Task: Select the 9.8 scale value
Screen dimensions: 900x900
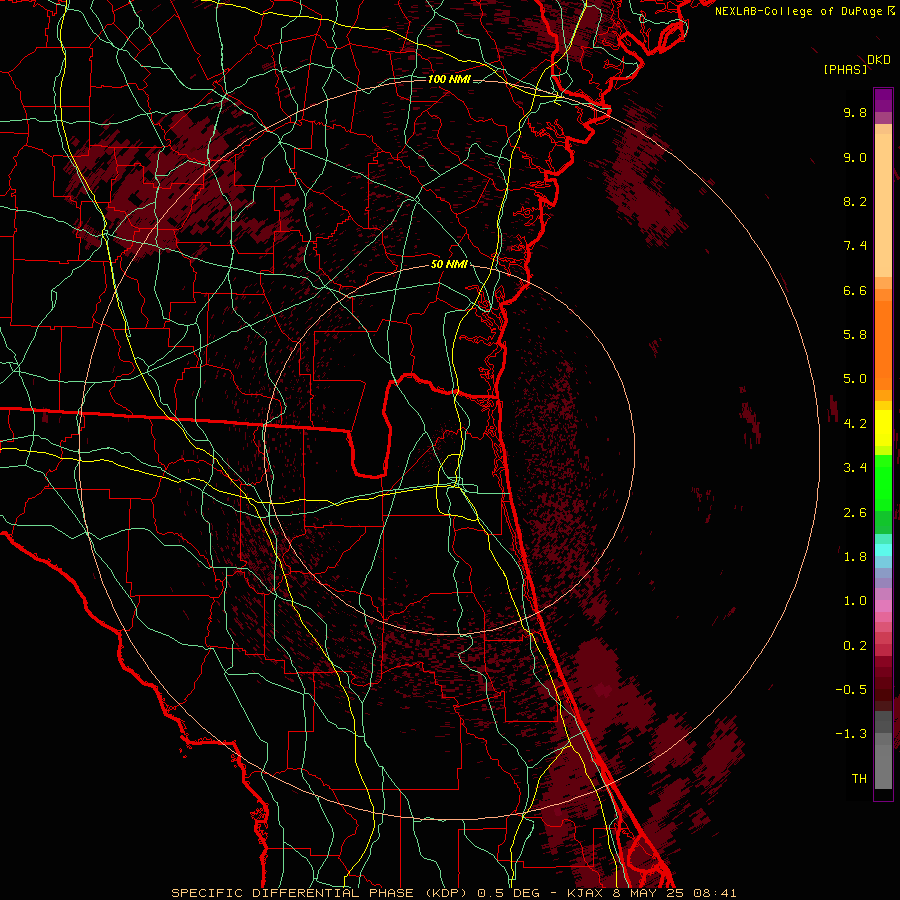Action: [855, 112]
